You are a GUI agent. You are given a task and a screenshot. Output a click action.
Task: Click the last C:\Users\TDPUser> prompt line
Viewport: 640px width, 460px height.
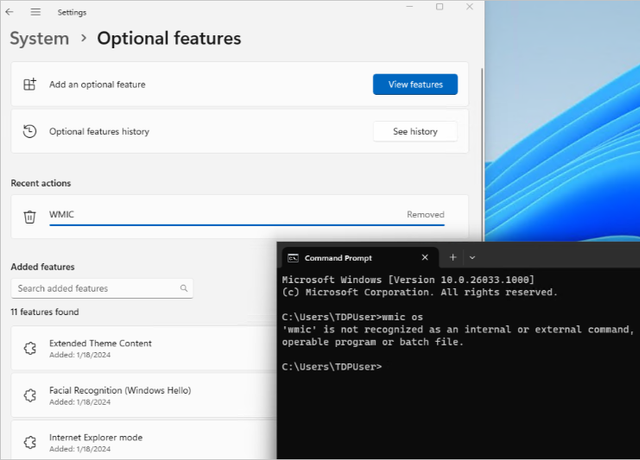tap(332, 367)
